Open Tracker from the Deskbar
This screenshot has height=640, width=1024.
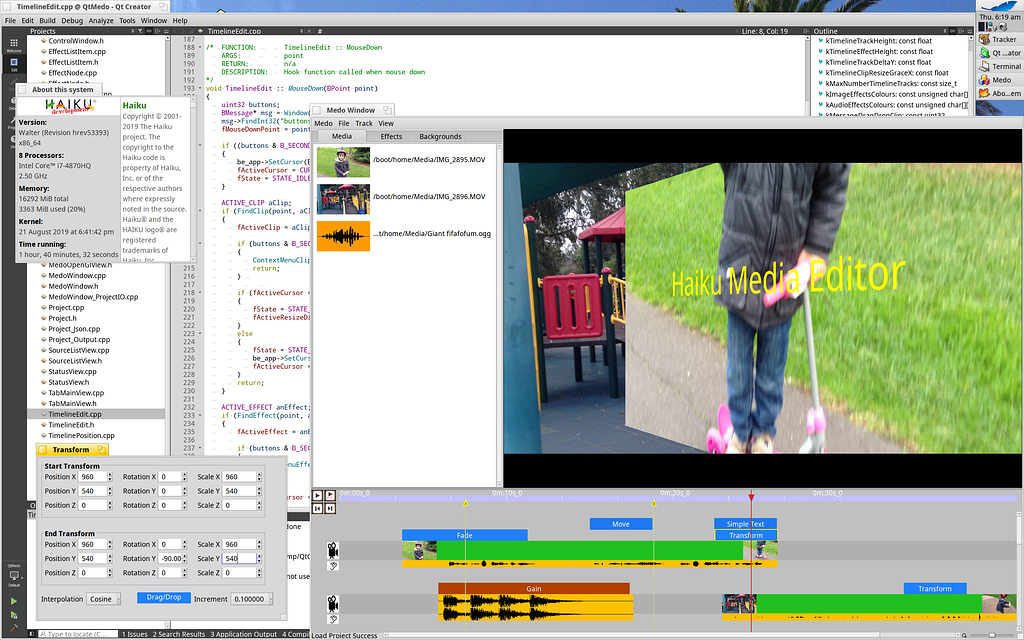pyautogui.click(x=999, y=40)
